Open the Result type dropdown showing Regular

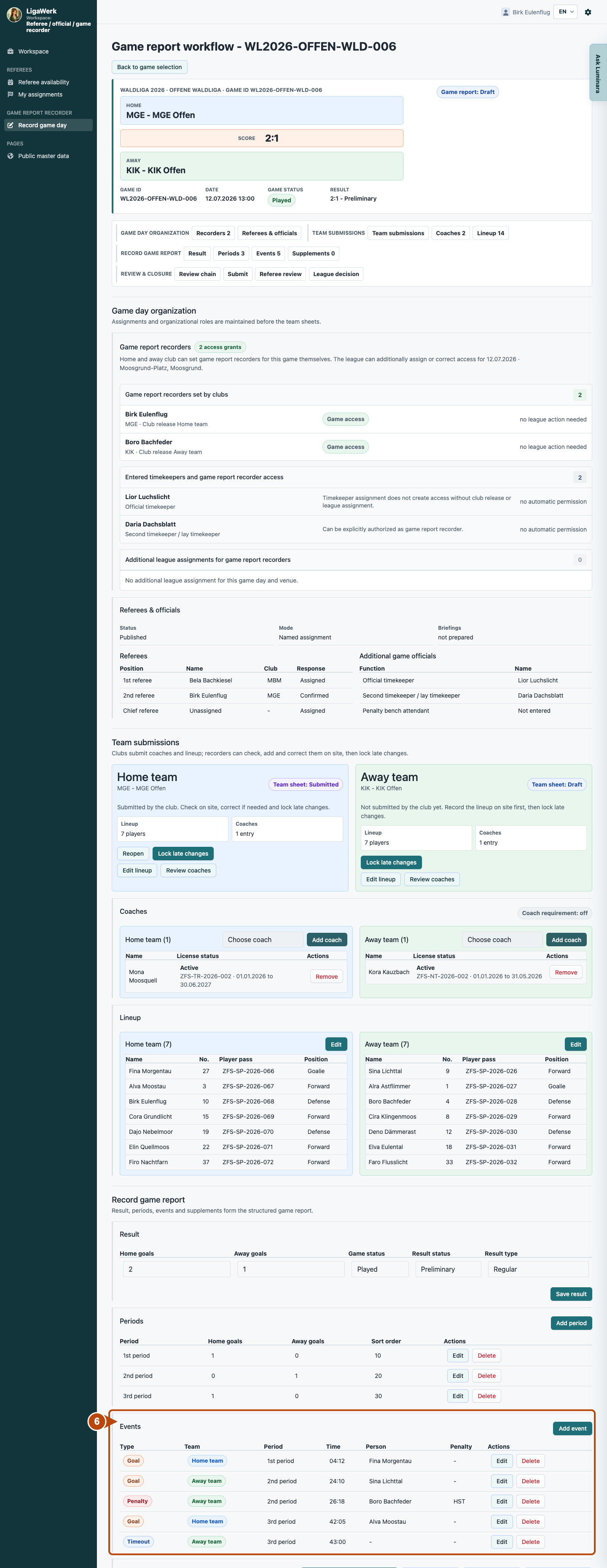538,1269
